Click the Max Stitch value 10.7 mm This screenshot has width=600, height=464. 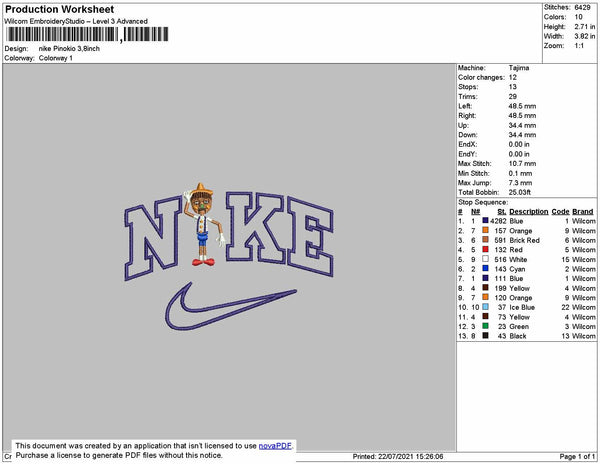(x=522, y=163)
